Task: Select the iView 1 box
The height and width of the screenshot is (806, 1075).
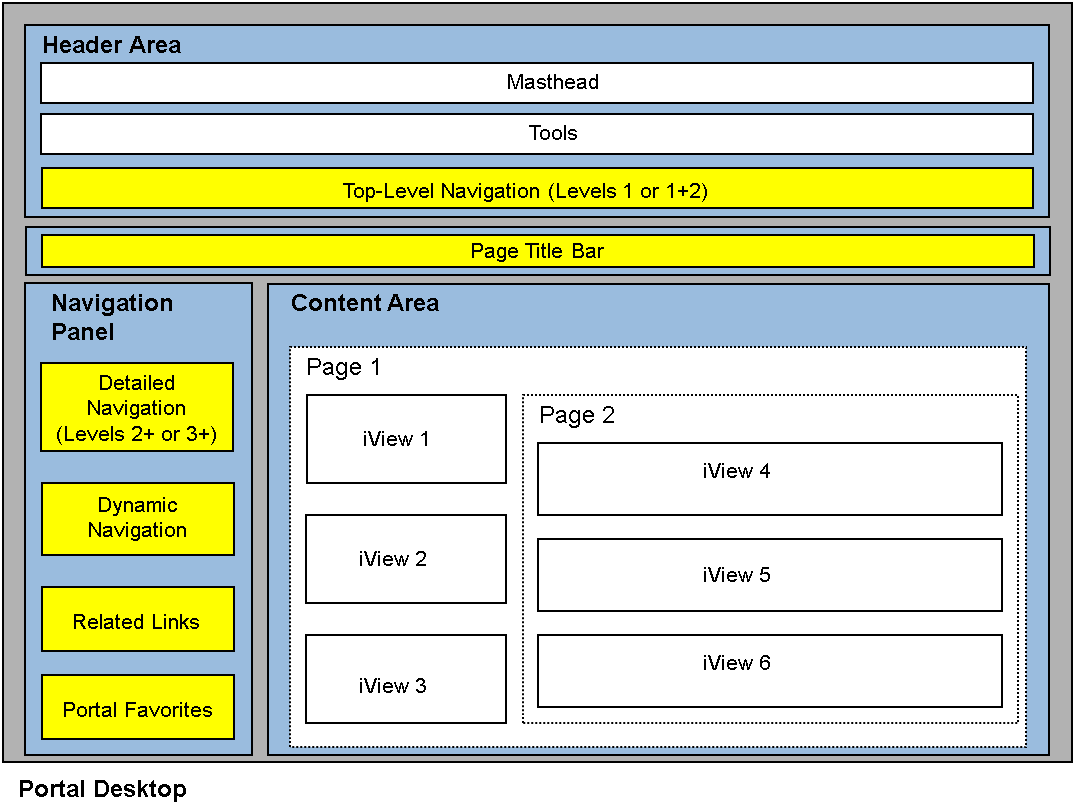Action: (x=406, y=439)
